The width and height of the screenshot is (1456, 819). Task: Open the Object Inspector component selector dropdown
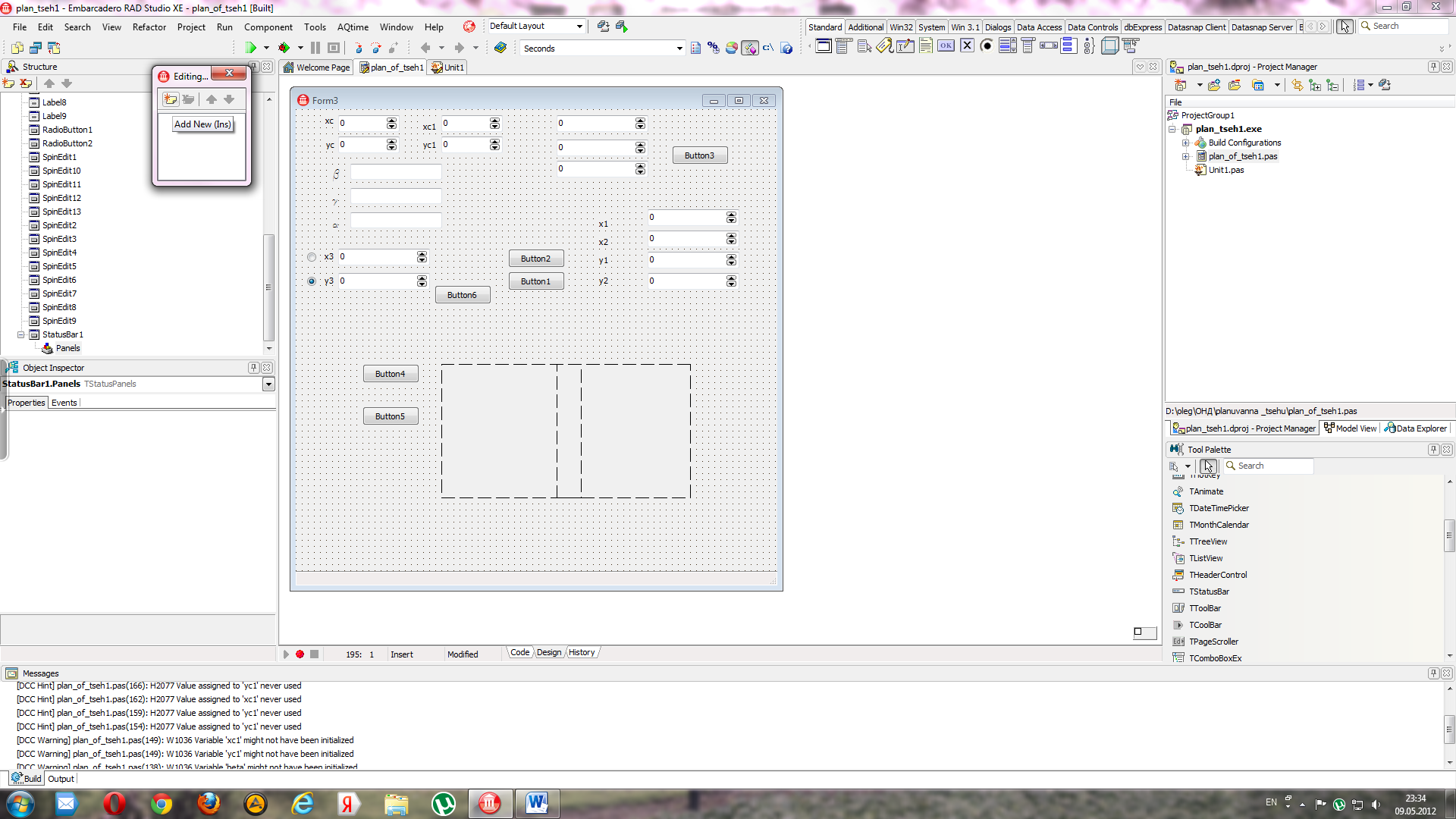coord(268,384)
